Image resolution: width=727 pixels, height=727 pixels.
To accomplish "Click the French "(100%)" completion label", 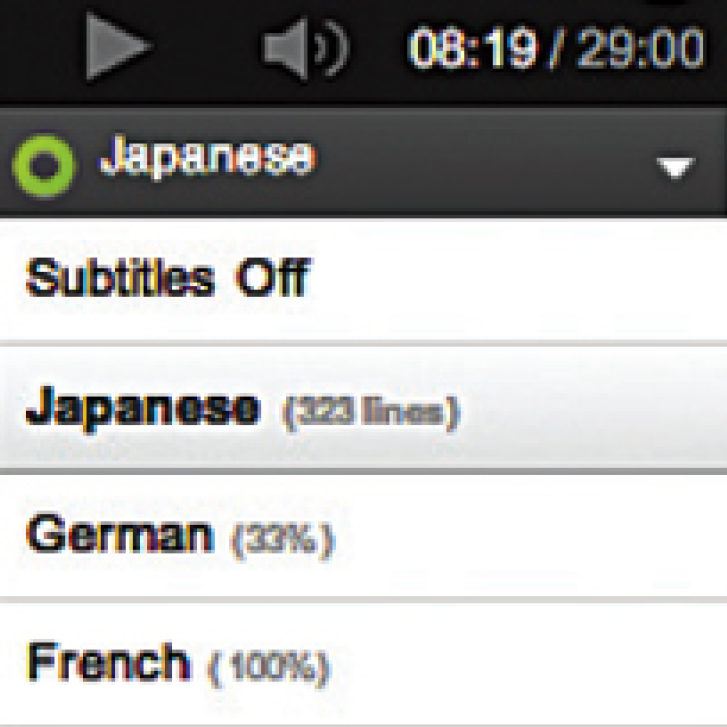I will pyautogui.click(x=268, y=665).
